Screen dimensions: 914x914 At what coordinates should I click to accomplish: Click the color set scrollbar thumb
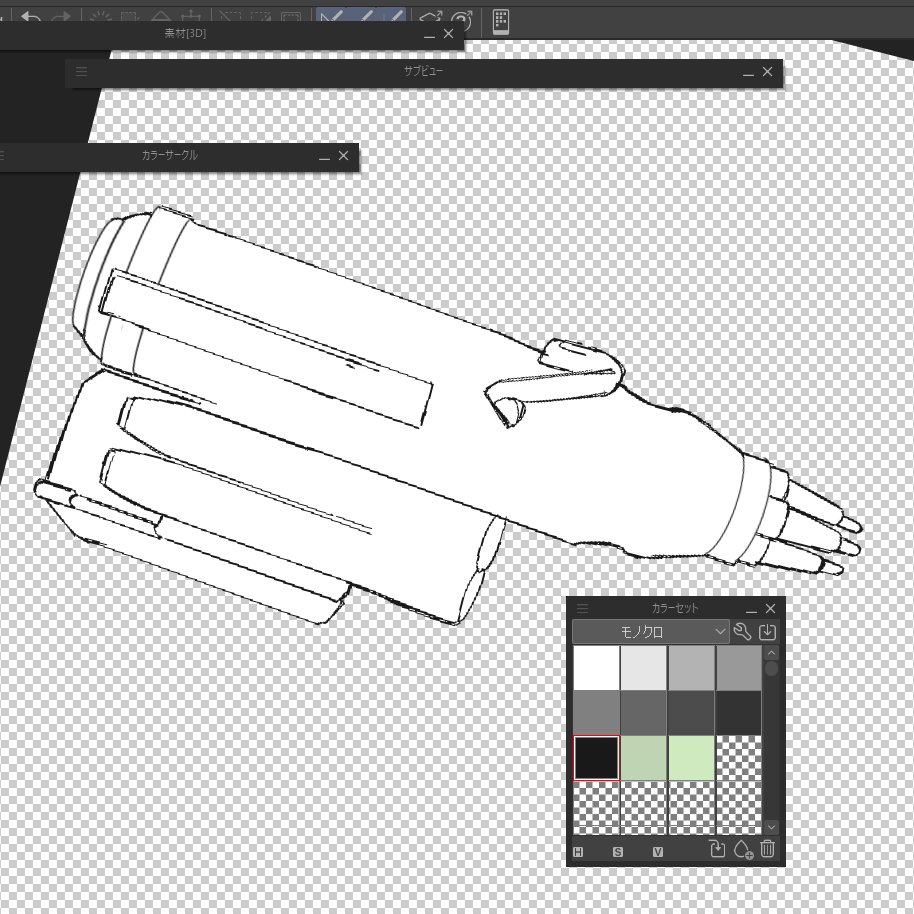point(771,669)
